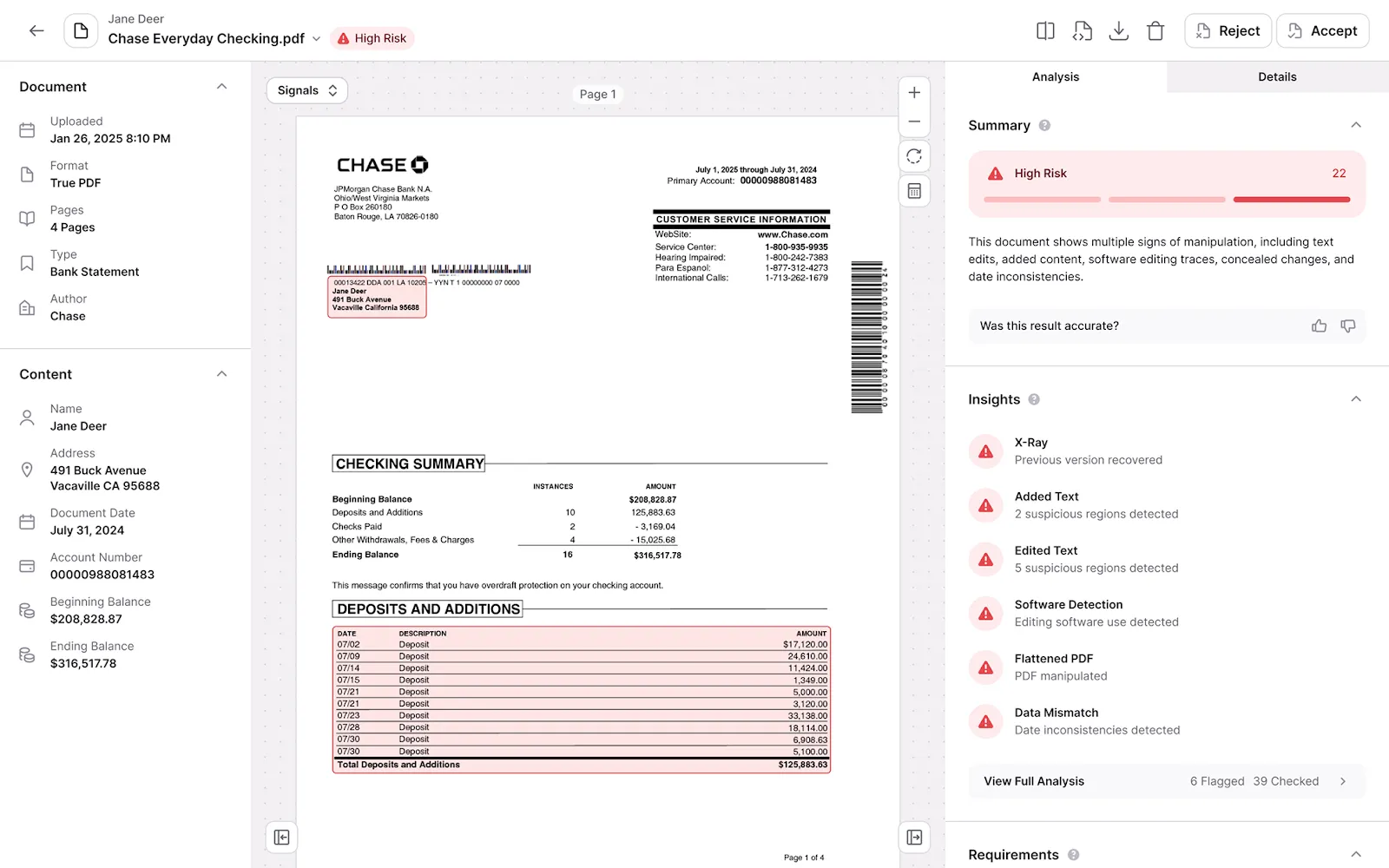Give thumbs up on result accuracy
Viewport: 1389px width, 868px height.
click(1319, 325)
